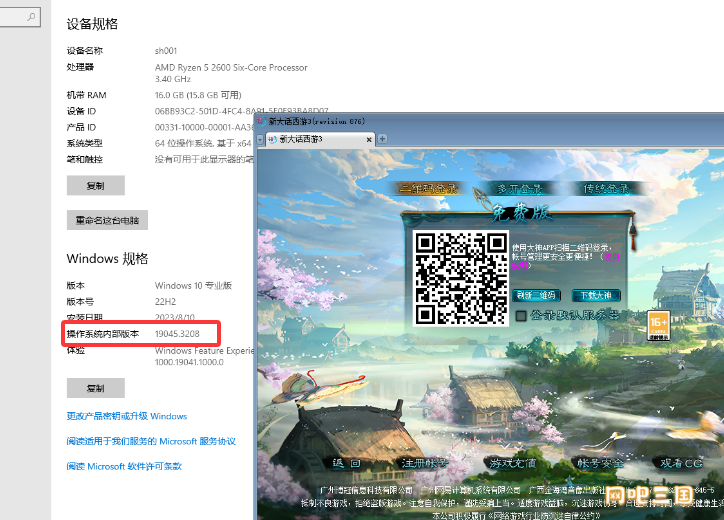
Task: Open 阅读 Microsoft 软件许可条款 link
Action: (124, 466)
